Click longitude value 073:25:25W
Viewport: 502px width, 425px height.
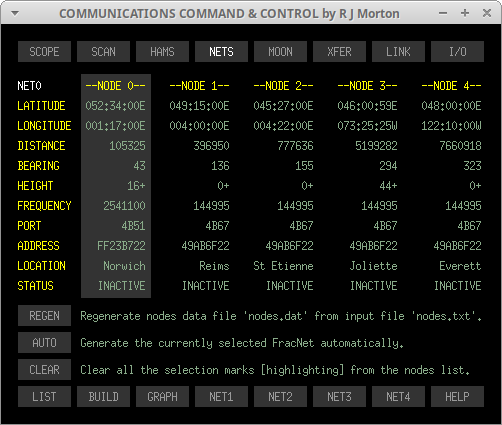[367, 126]
